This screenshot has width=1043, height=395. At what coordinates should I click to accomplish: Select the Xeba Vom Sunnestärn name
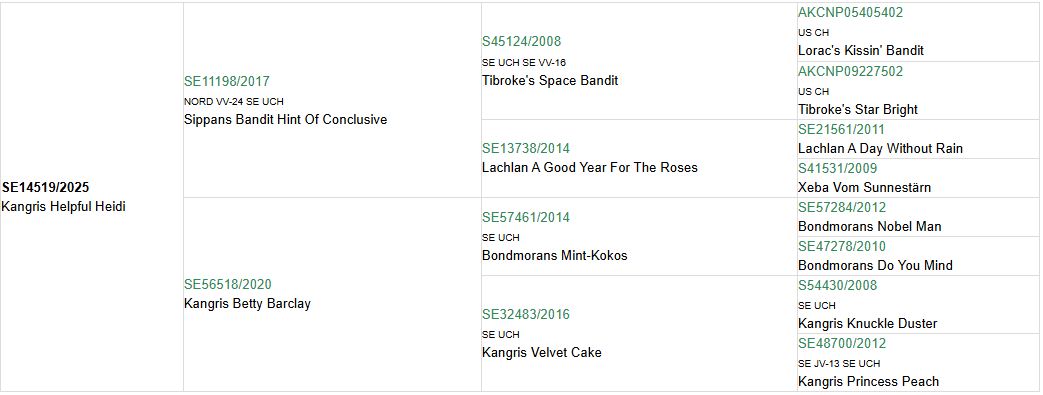[865, 188]
